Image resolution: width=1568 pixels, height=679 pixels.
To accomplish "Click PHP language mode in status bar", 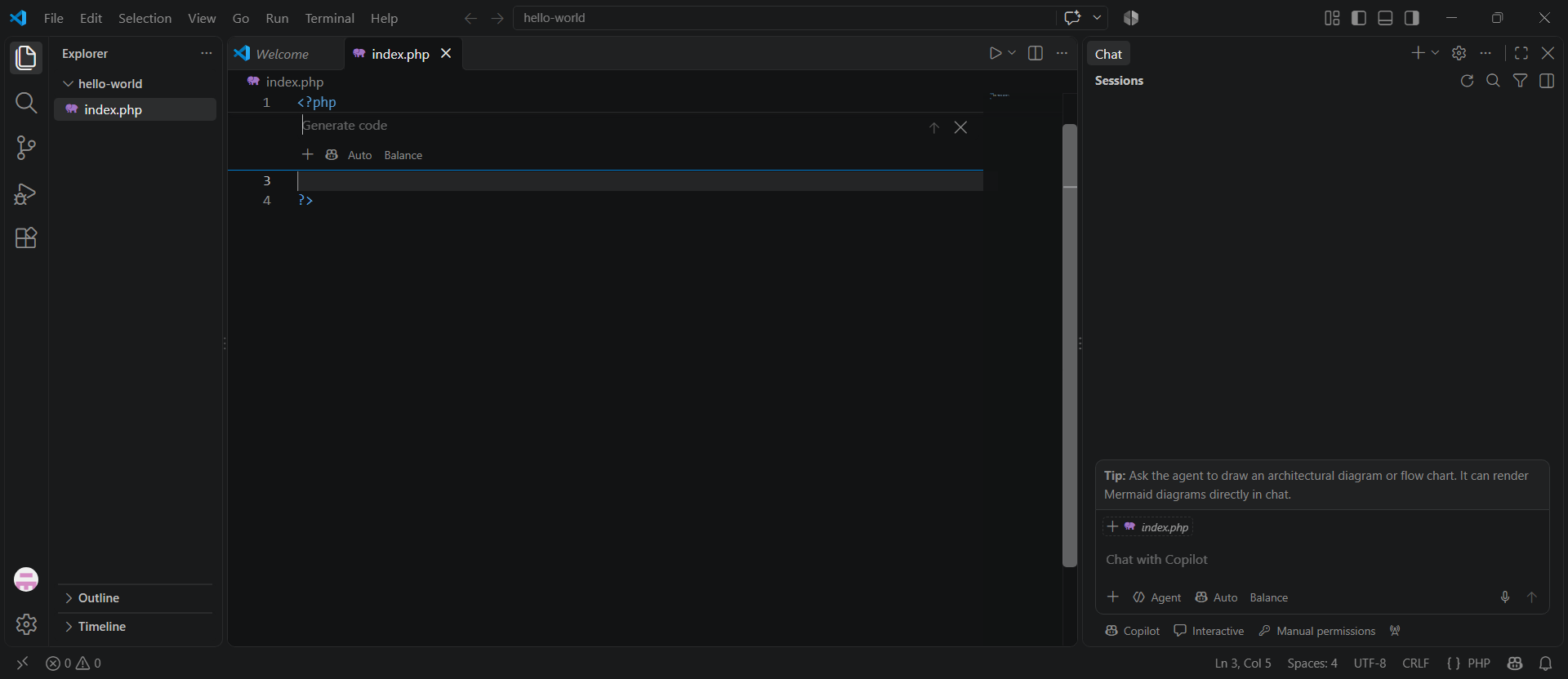I will [x=1479, y=663].
